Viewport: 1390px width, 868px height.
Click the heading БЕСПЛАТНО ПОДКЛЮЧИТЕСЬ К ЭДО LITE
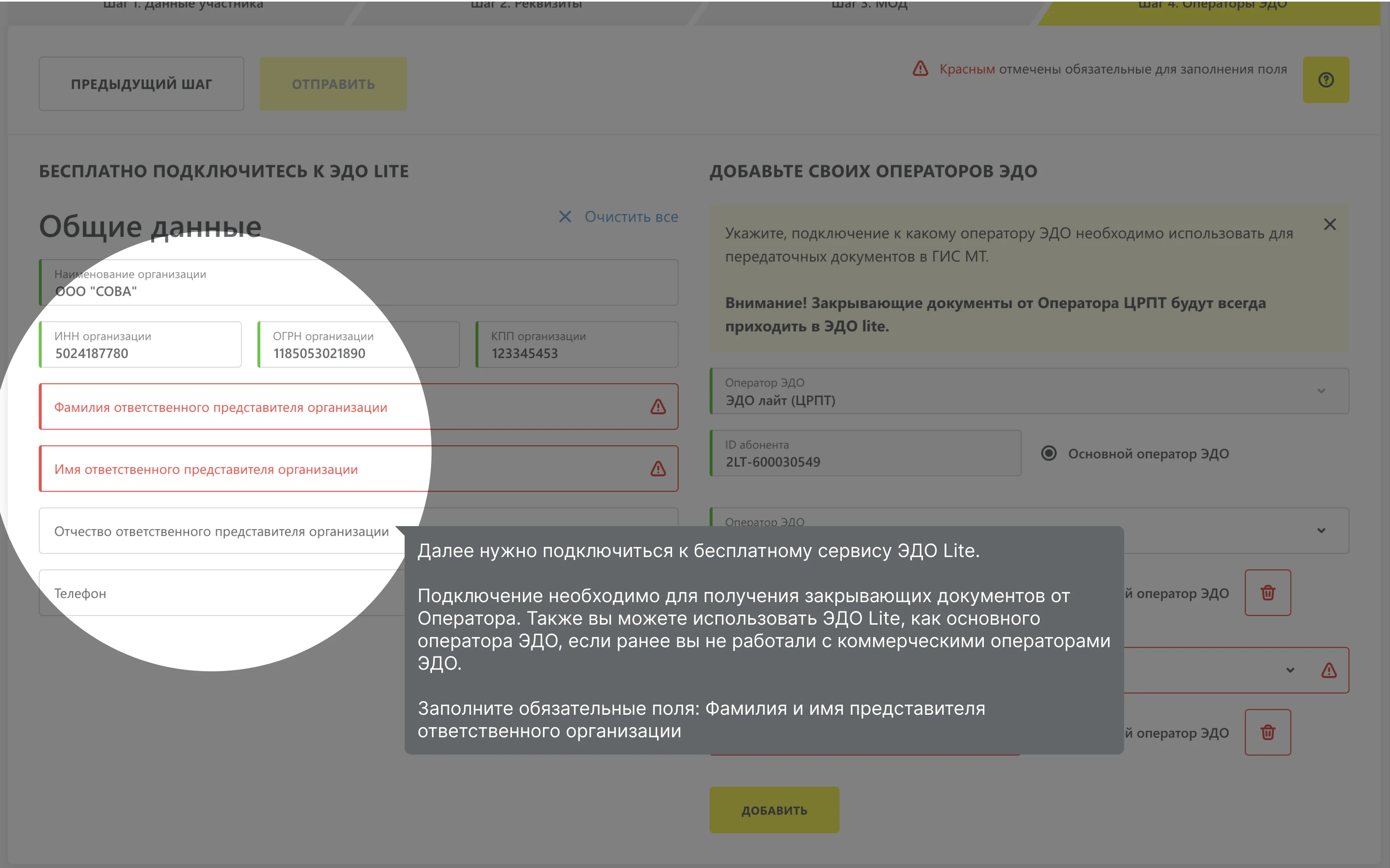[x=224, y=171]
